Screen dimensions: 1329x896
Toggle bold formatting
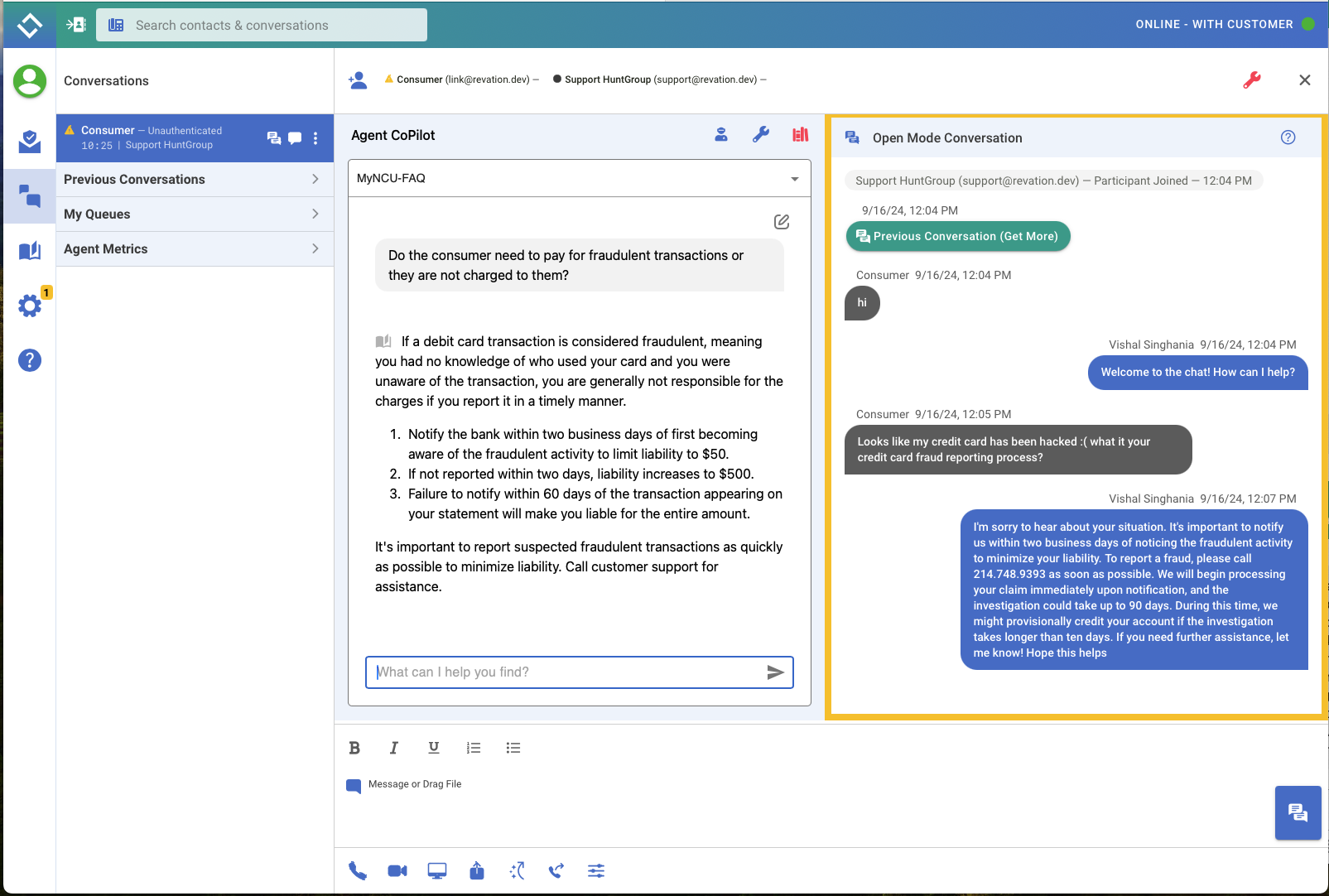tap(354, 748)
